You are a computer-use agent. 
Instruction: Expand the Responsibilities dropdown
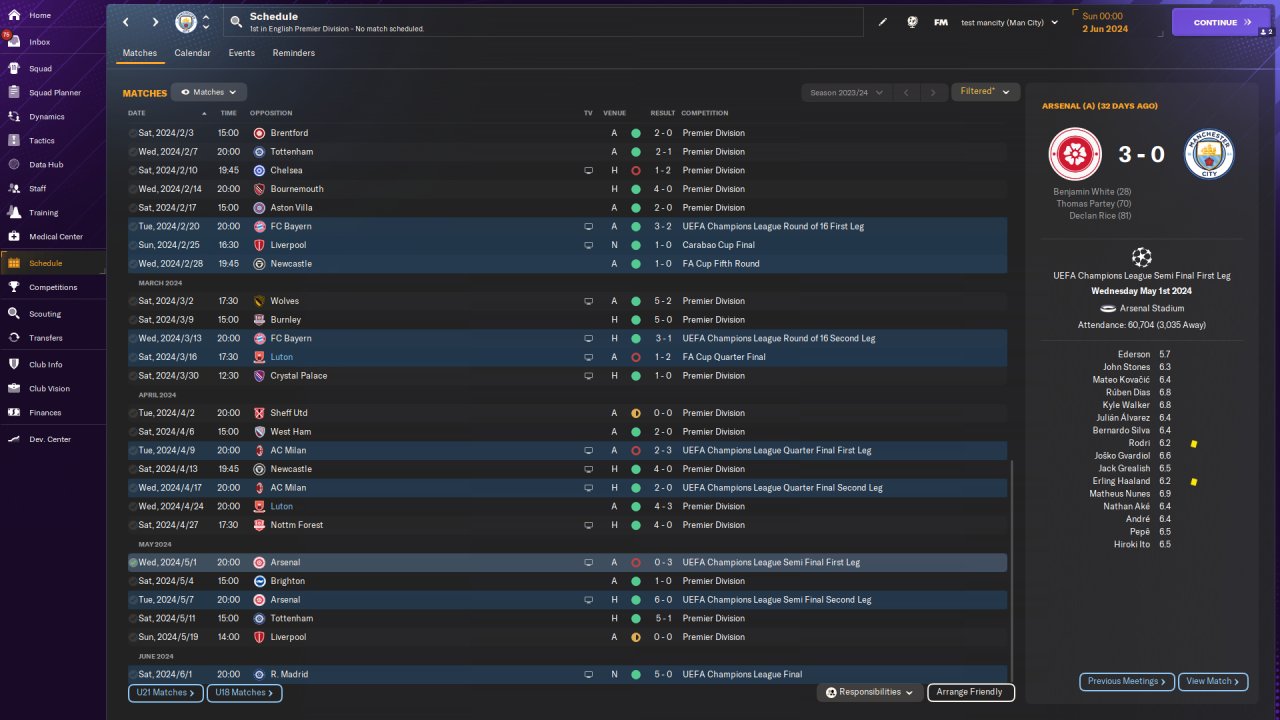coord(869,692)
